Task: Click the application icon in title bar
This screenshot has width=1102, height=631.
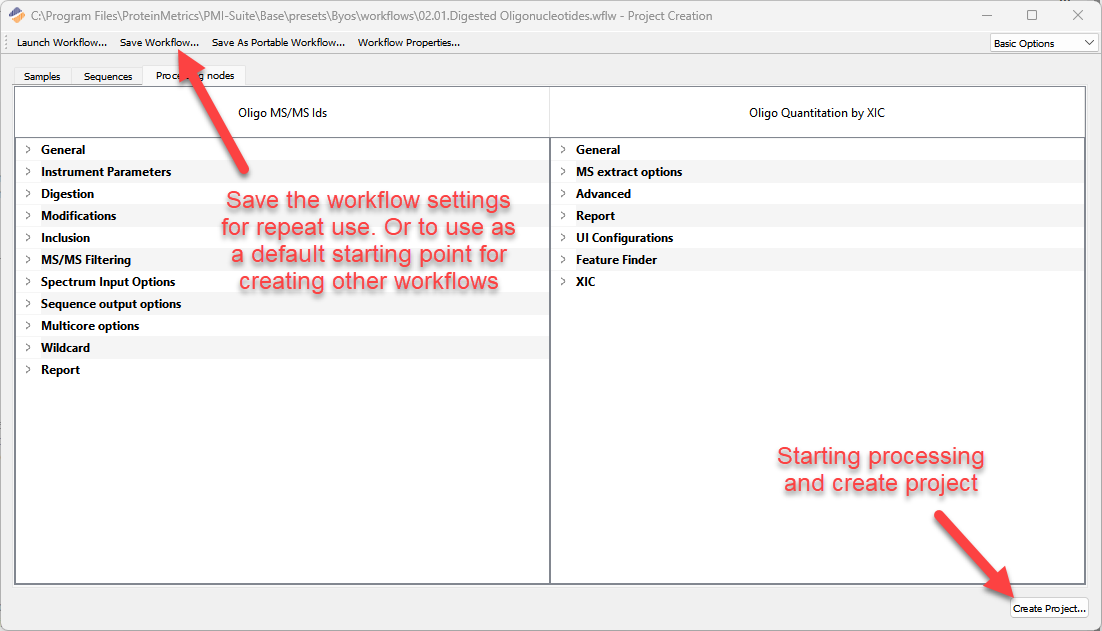Action: pyautogui.click(x=16, y=15)
